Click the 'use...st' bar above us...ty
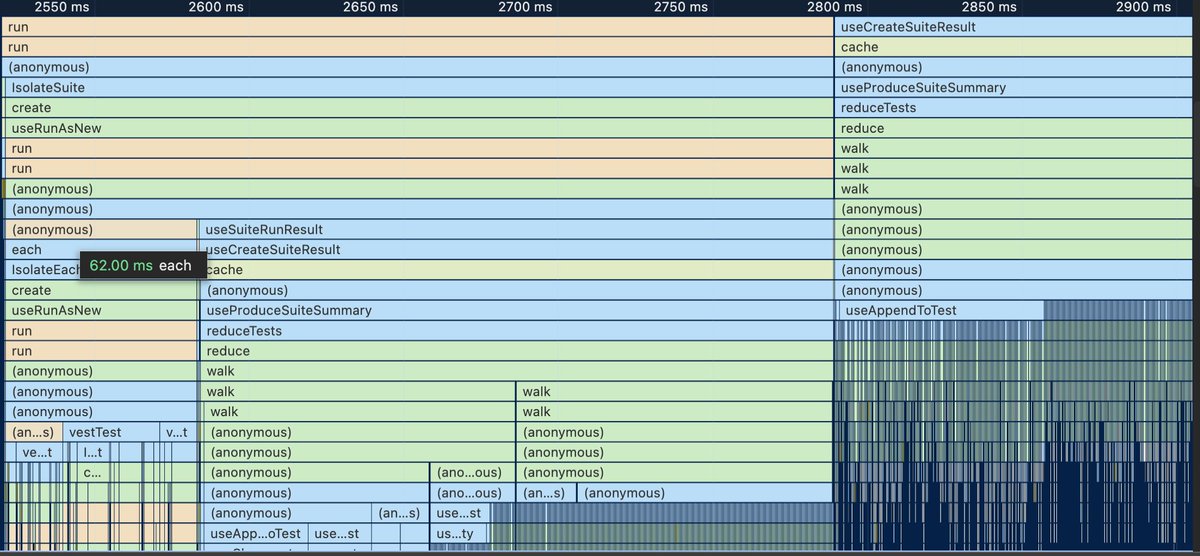The image size is (1200, 556). (458, 513)
